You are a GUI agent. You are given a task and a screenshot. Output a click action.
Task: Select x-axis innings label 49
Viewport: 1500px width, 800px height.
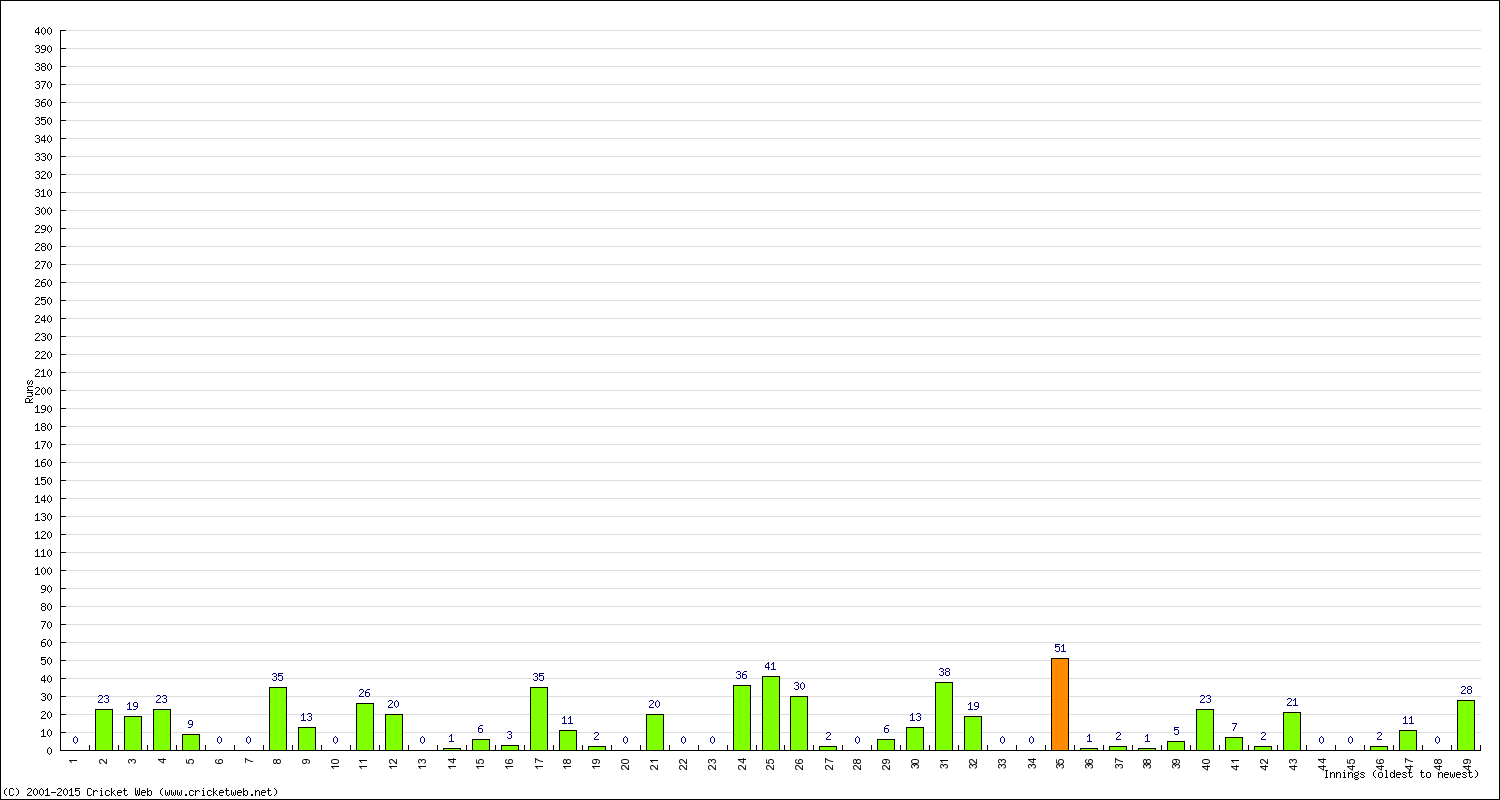(x=1466, y=762)
